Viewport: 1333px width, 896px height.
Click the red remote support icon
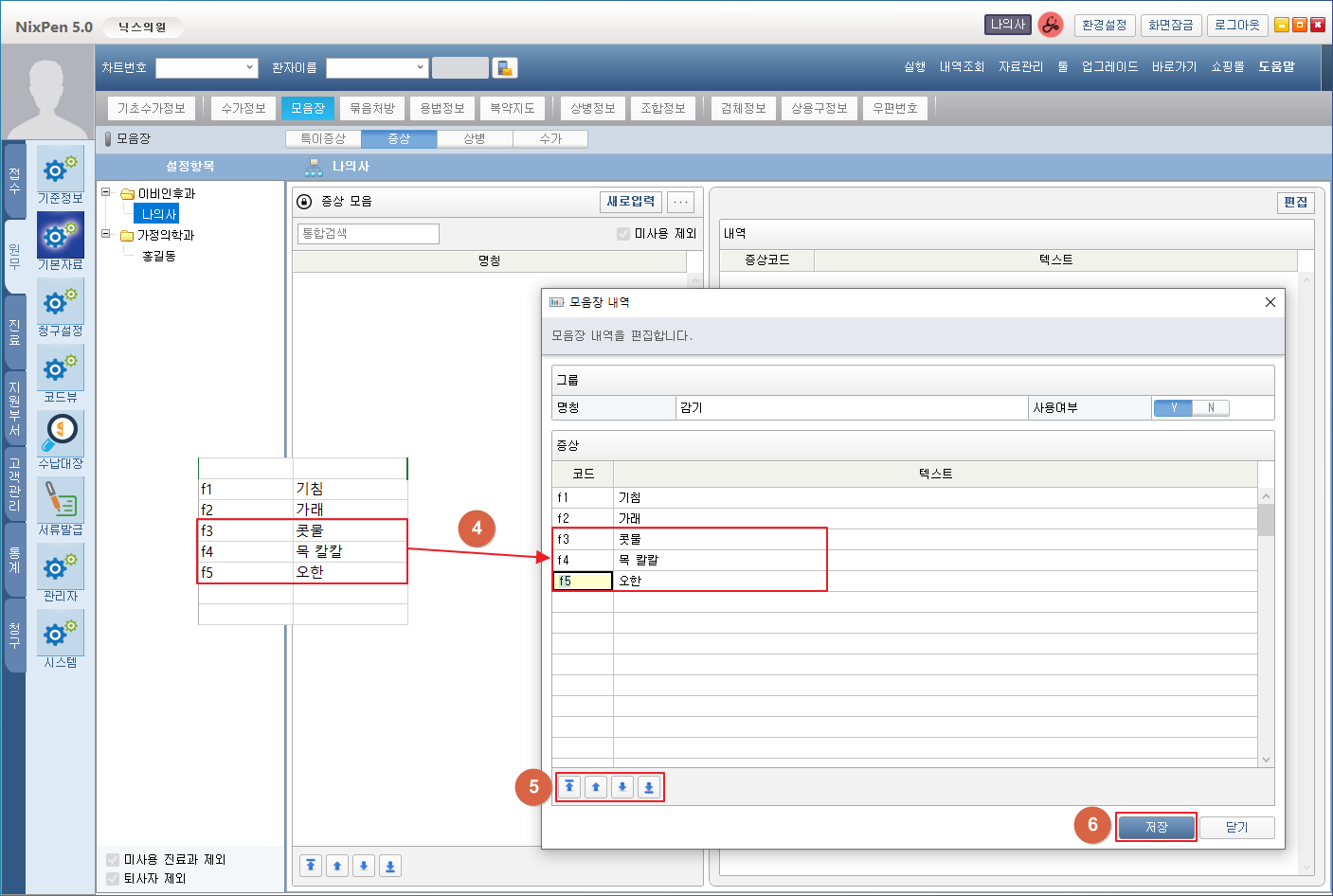pos(1050,26)
